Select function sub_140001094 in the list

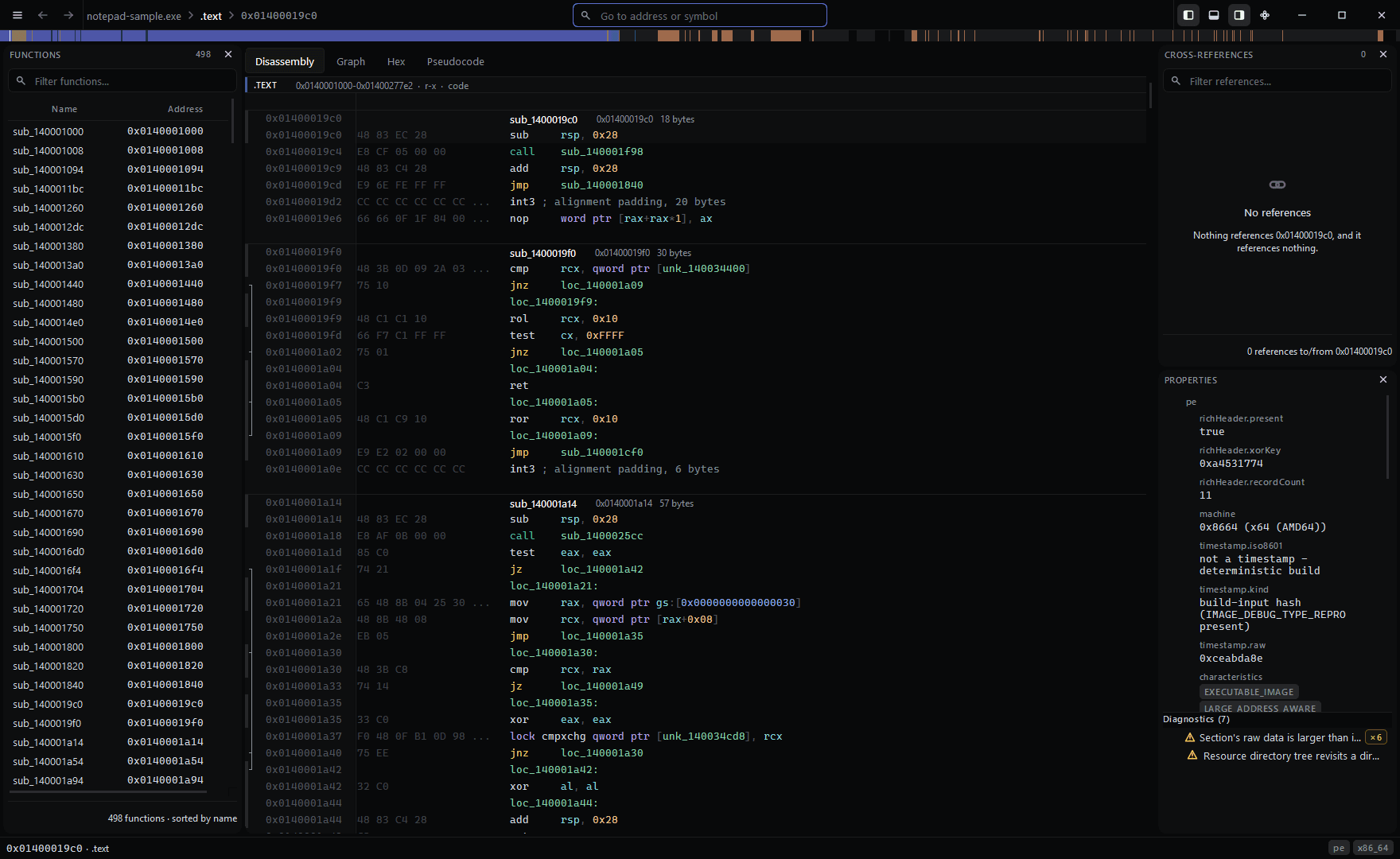click(119, 169)
